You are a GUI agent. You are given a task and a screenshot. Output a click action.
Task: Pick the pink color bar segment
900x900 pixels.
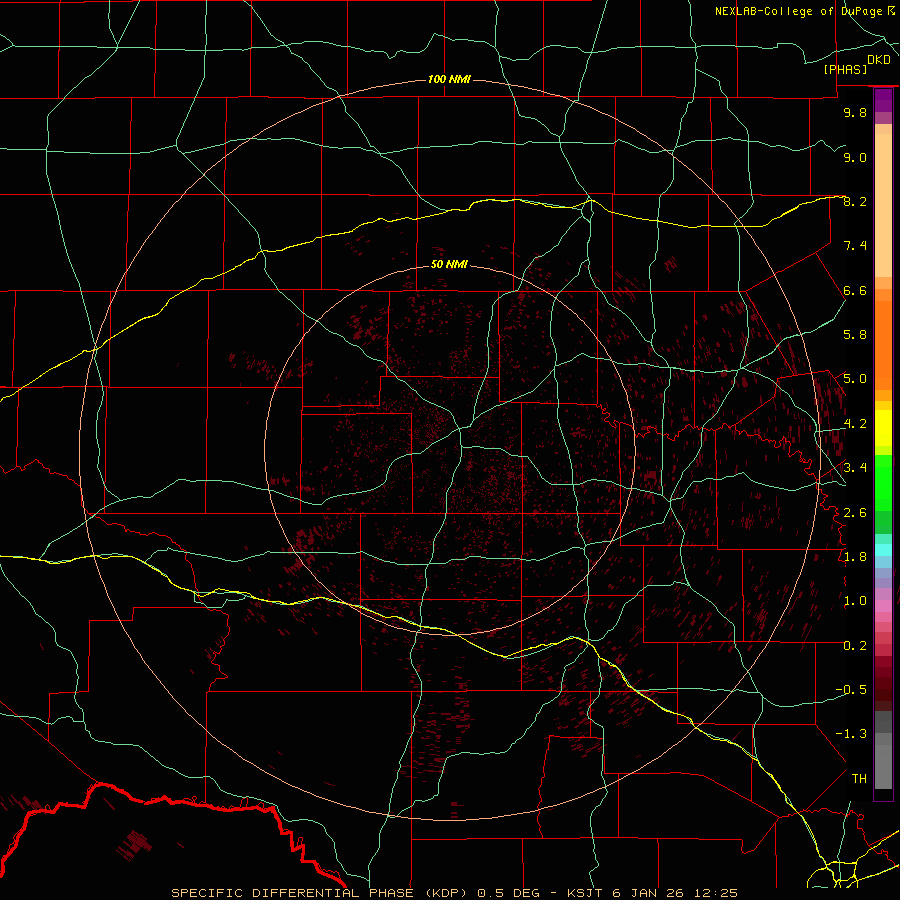pos(883,606)
